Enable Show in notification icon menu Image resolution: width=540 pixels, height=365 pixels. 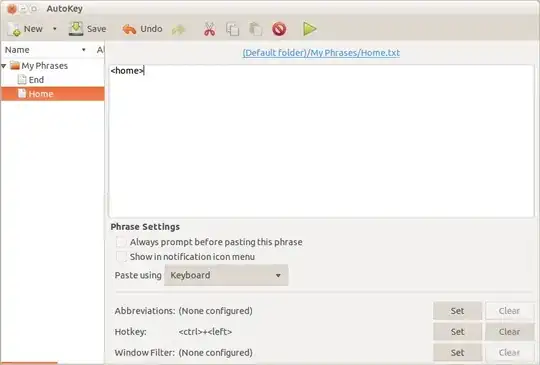pos(121,257)
